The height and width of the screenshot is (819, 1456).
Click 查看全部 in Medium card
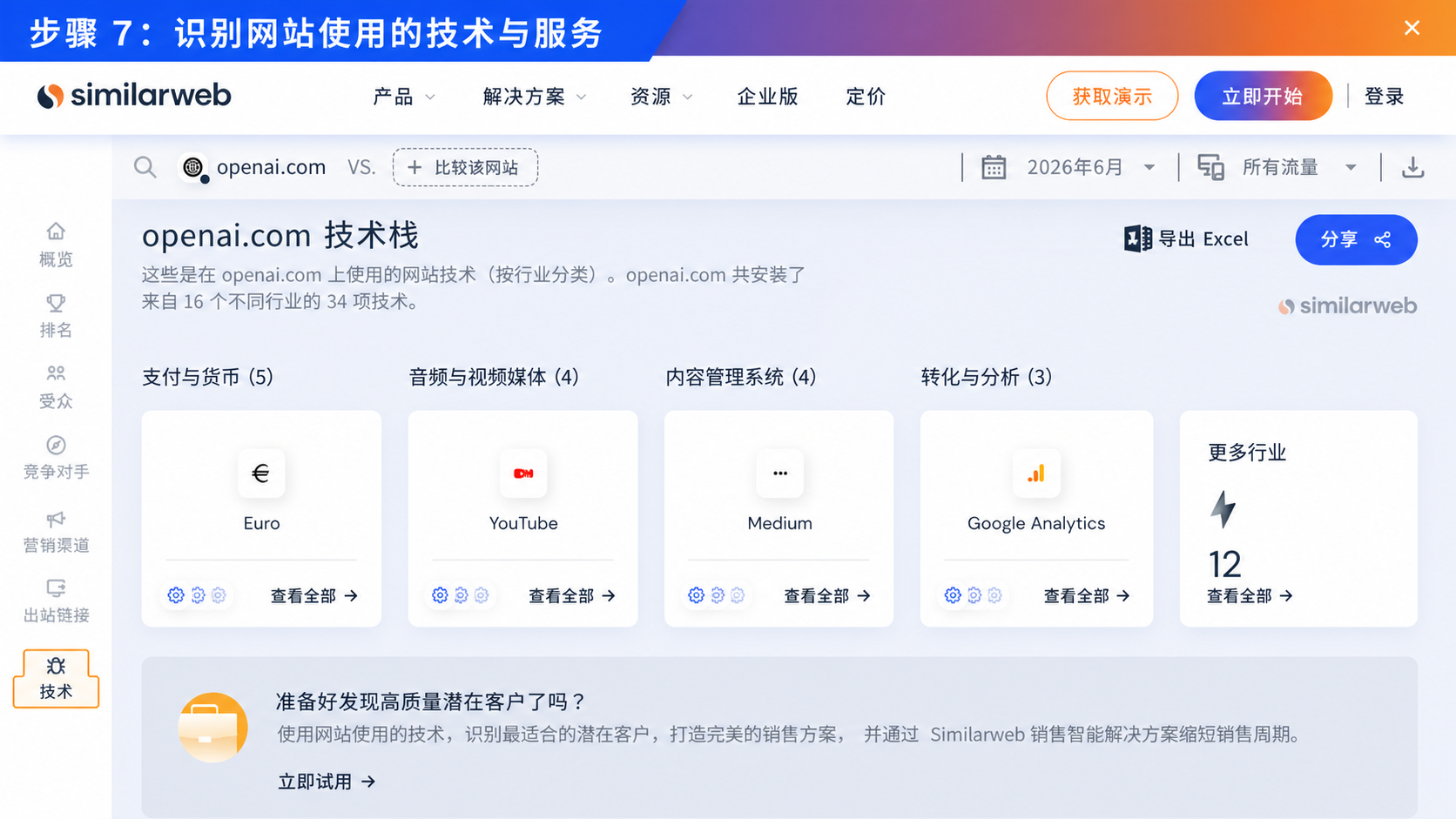(x=827, y=595)
